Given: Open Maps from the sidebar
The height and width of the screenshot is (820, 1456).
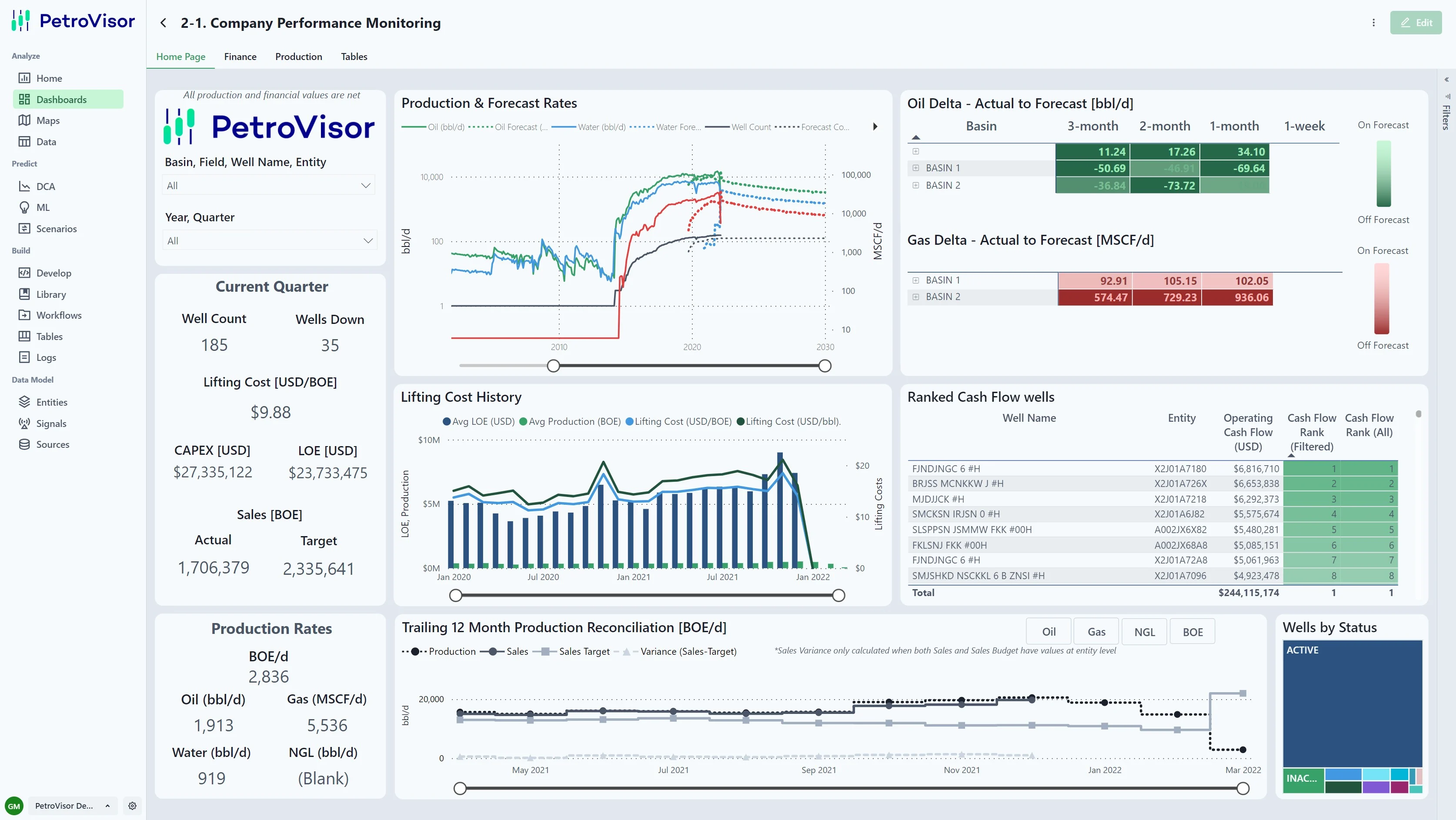Looking at the screenshot, I should [47, 120].
